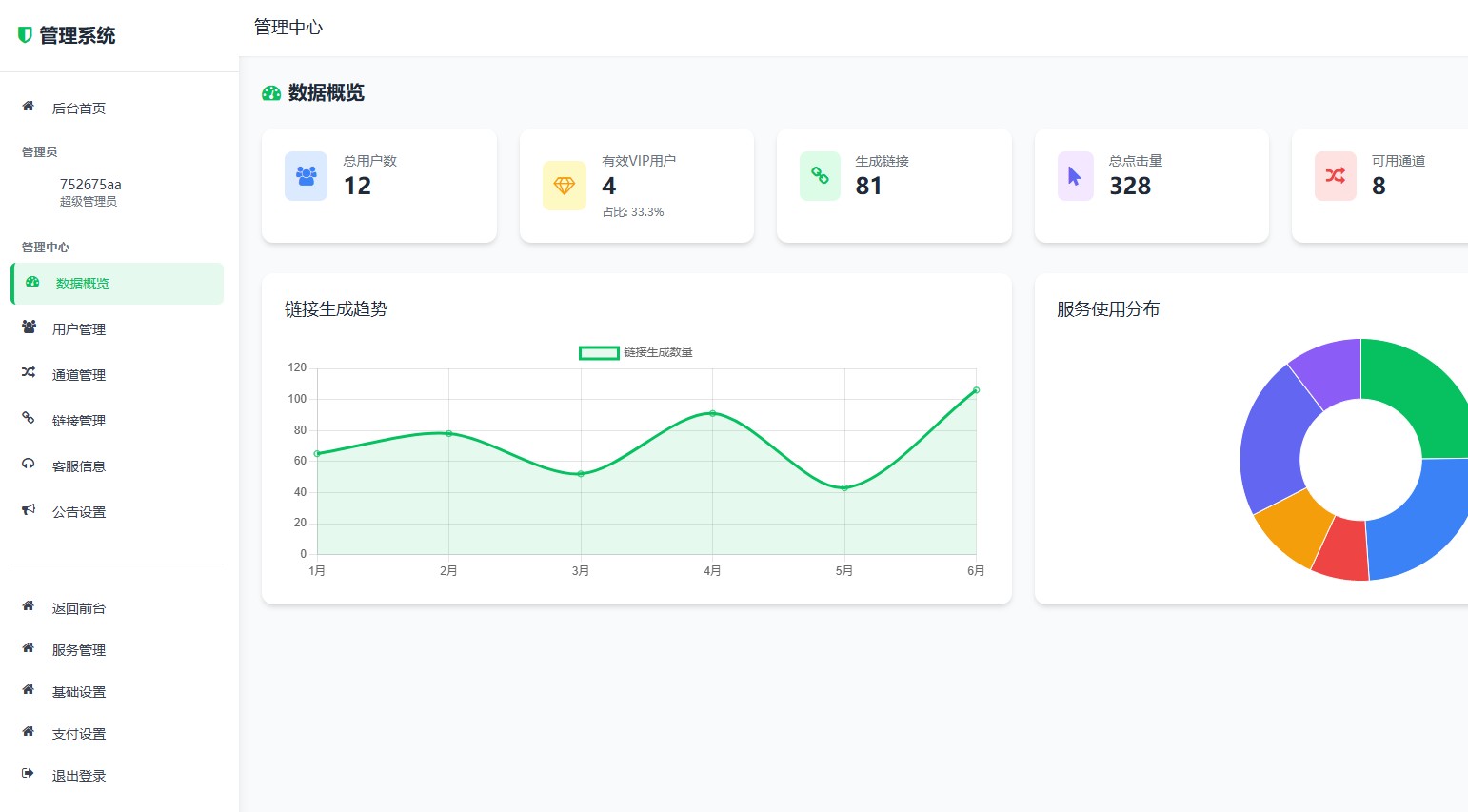Click the 公告设置 megaphone icon
The height and width of the screenshot is (812, 1468).
pos(28,511)
